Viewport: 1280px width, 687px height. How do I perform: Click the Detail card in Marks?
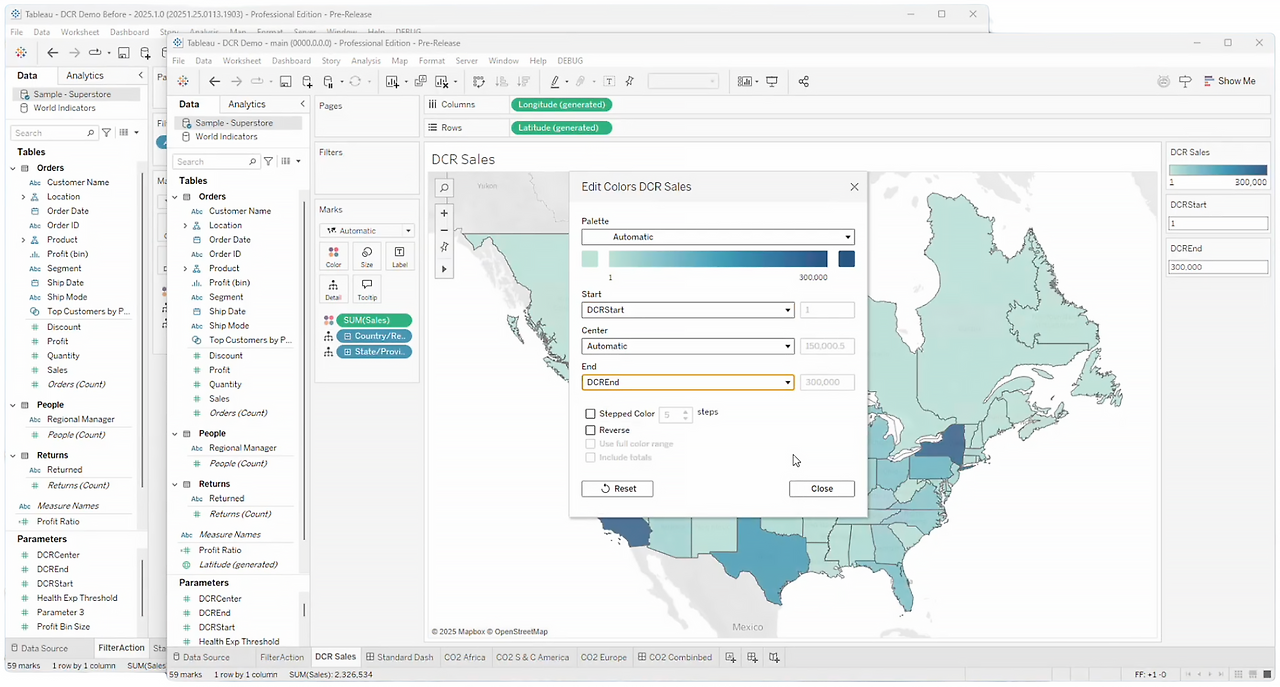click(x=334, y=290)
